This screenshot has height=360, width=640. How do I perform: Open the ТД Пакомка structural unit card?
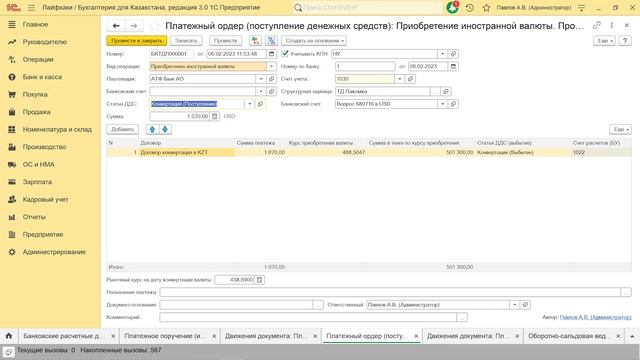point(446,91)
